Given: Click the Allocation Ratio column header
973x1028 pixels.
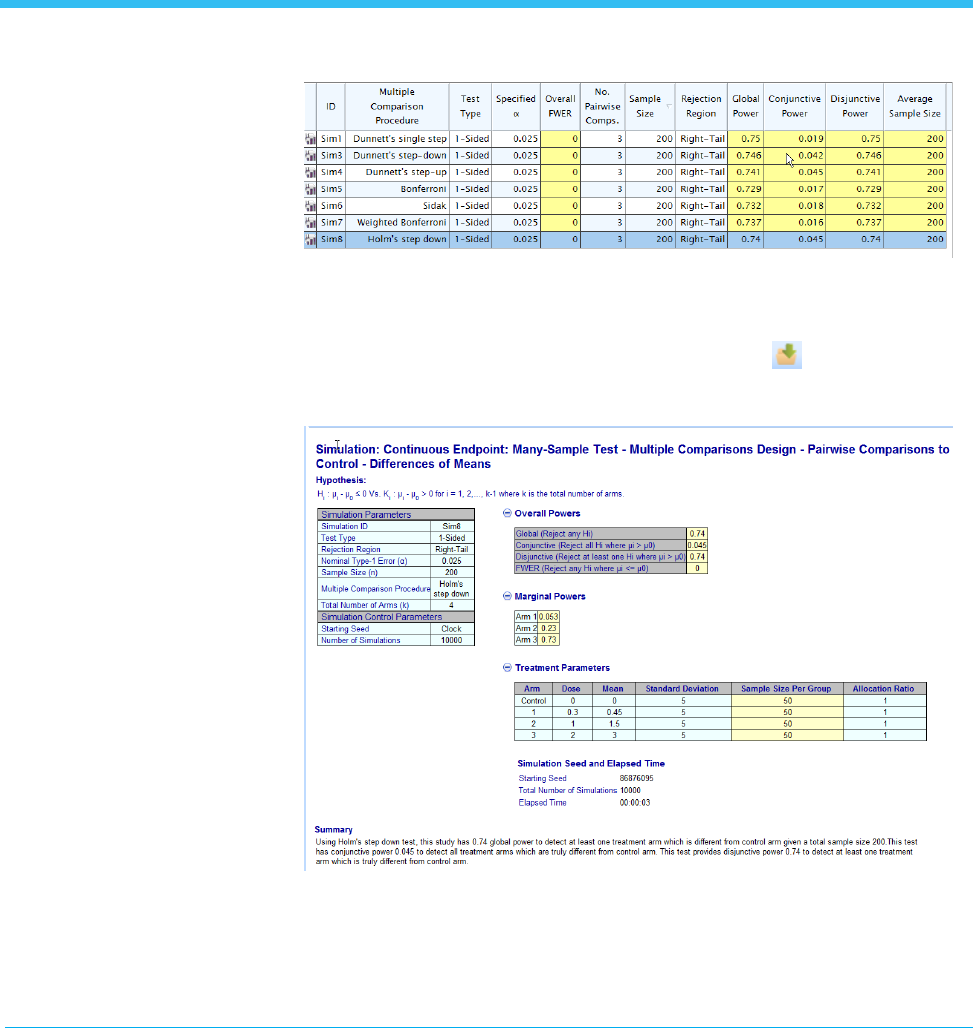Looking at the screenshot, I should (x=884, y=689).
